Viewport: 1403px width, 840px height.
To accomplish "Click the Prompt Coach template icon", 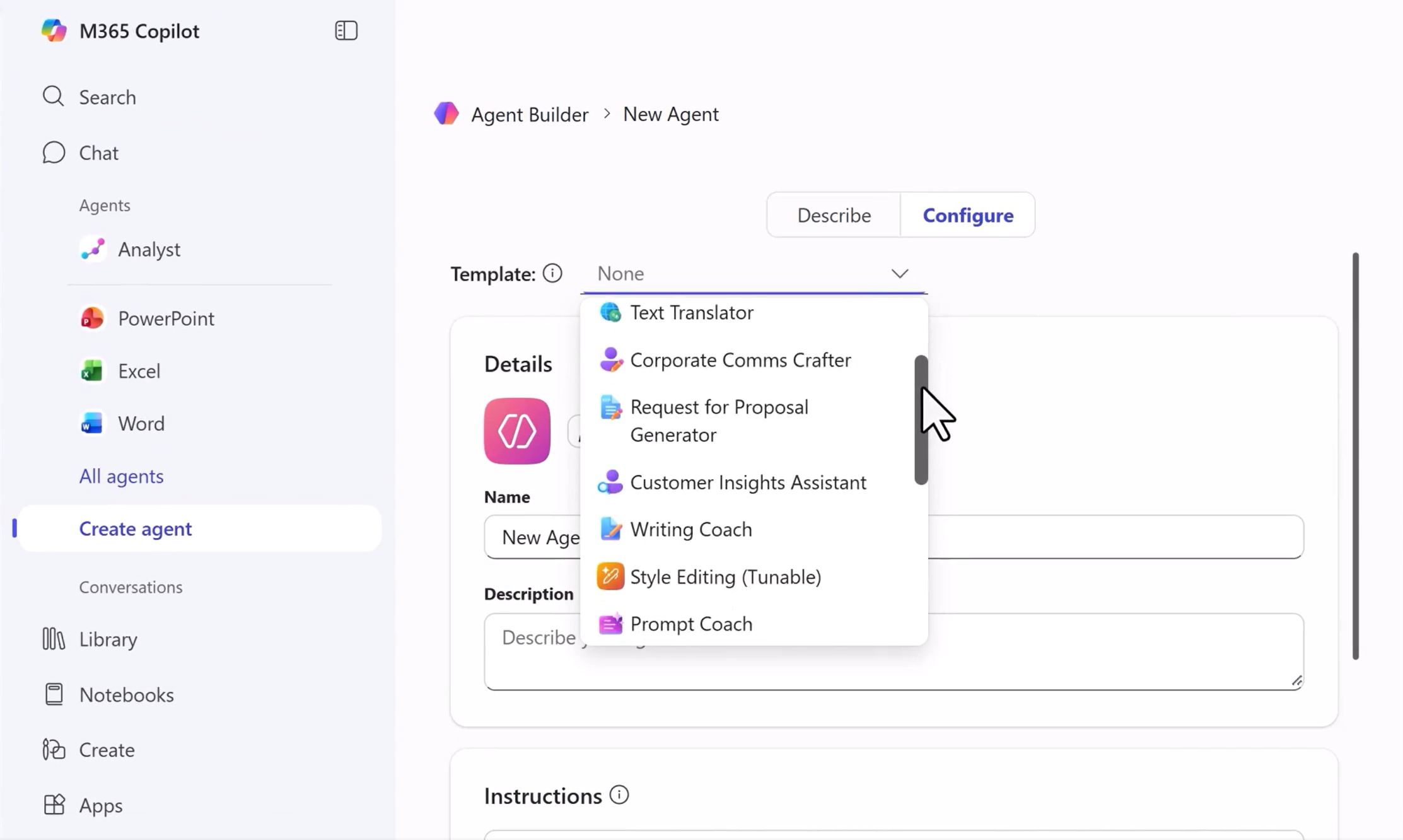I will pyautogui.click(x=610, y=624).
